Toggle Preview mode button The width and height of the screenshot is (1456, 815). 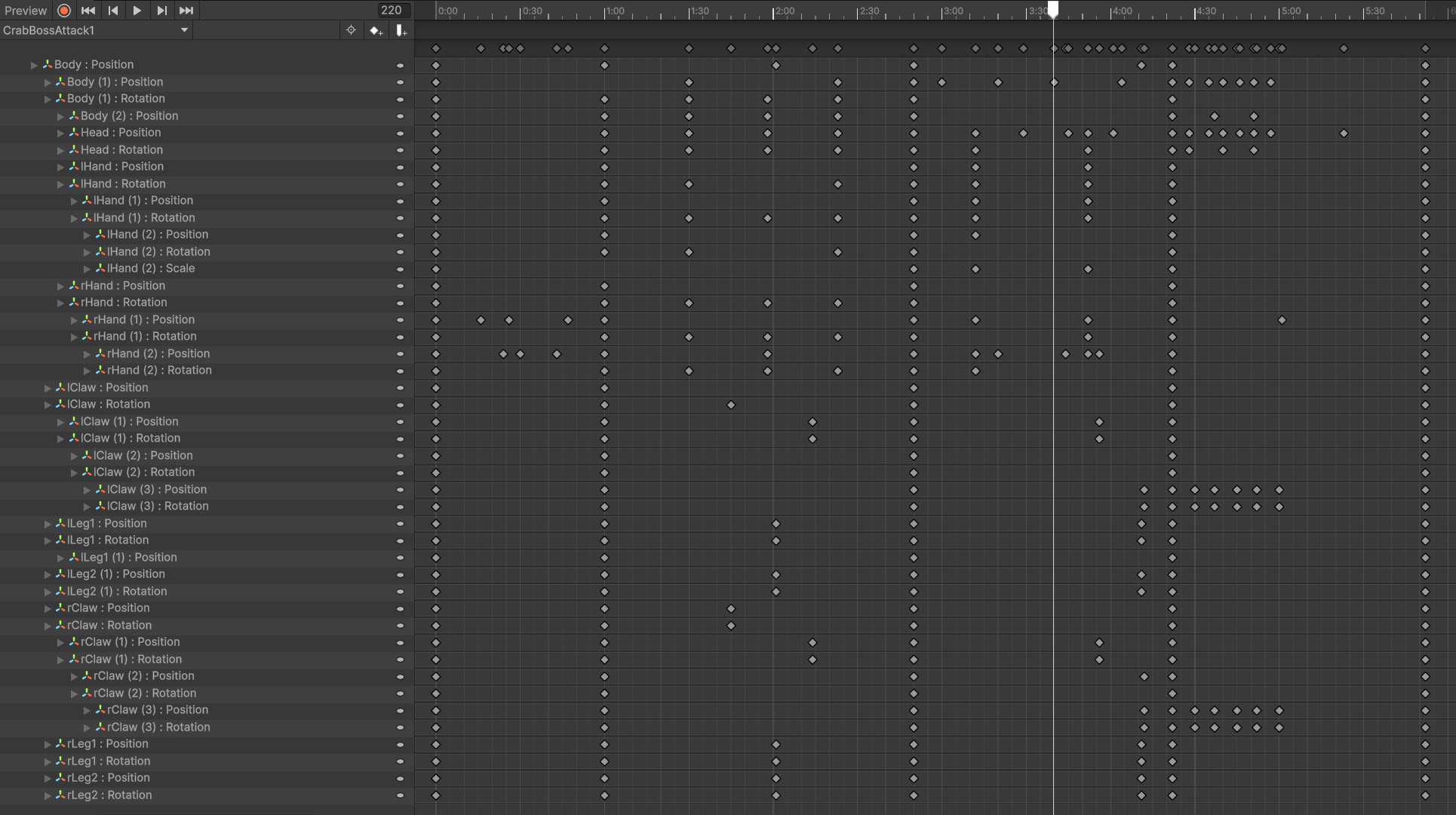[x=26, y=11]
